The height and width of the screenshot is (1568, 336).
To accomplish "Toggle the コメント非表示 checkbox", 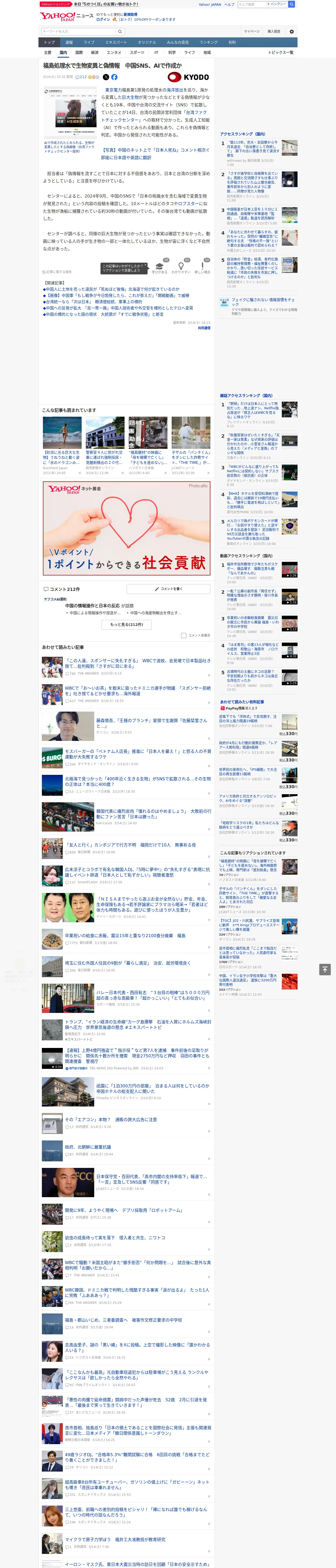I will coord(183,636).
